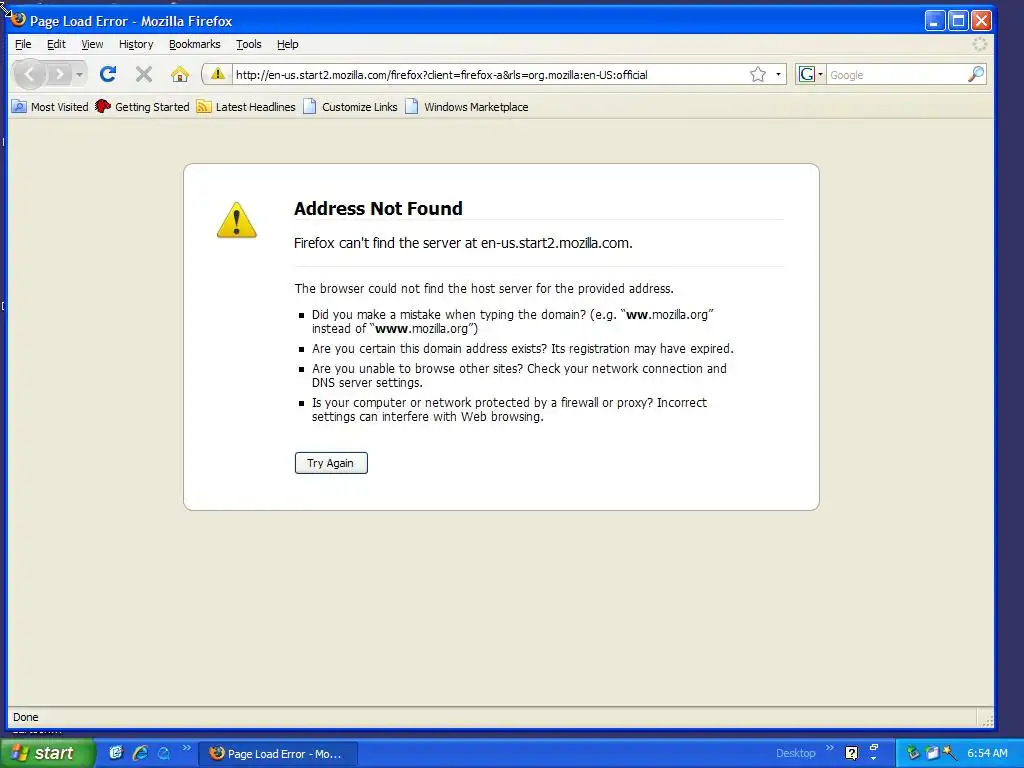Open the Windows Marketplace bookmark
1024x768 pixels.
[x=467, y=106]
